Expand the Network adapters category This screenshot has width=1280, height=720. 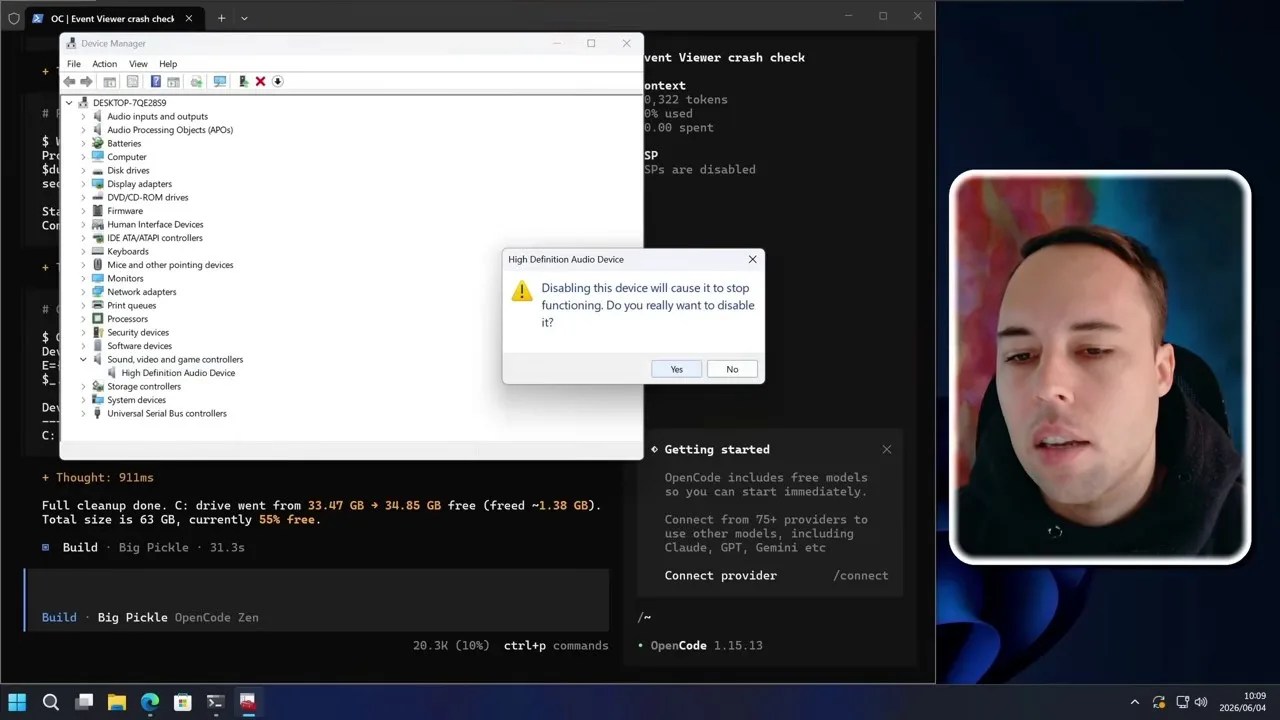click(83, 292)
